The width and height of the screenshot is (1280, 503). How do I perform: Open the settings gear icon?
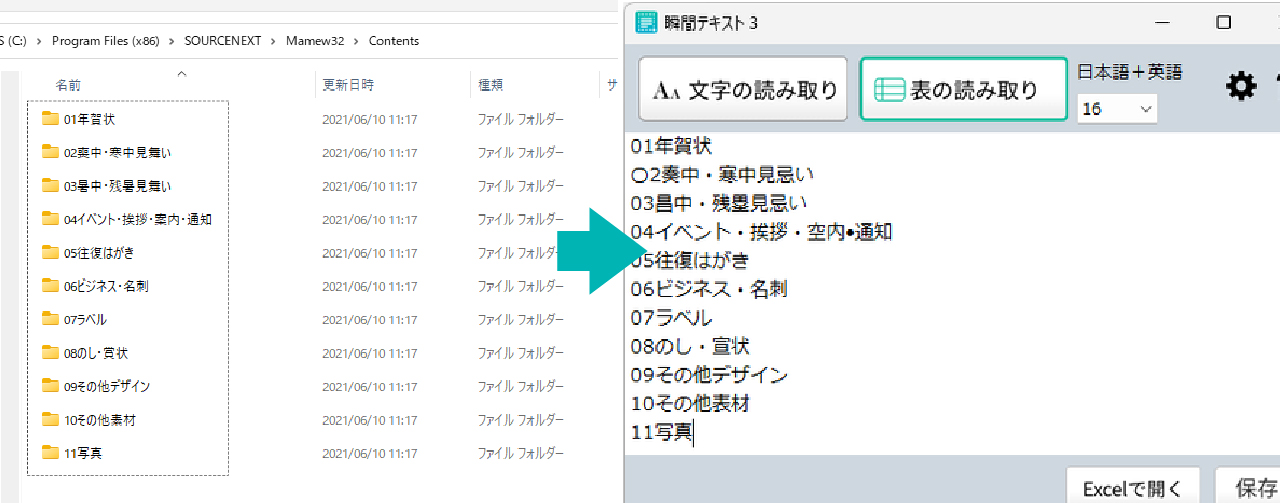pos(1241,87)
